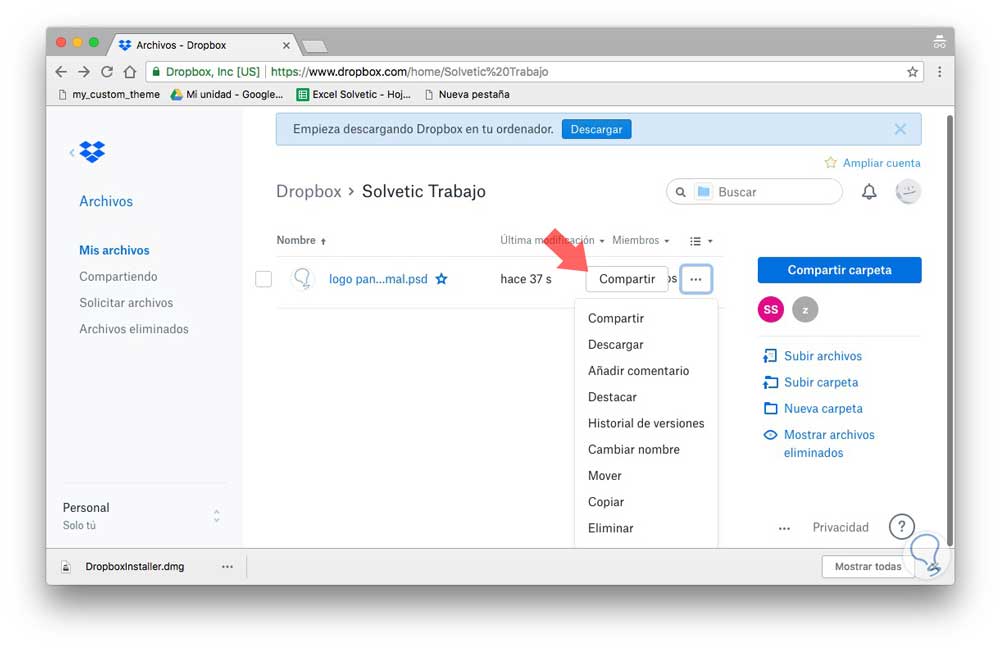Close the Archivos - Dropbox tab
This screenshot has height=650, width=1000.
(286, 45)
